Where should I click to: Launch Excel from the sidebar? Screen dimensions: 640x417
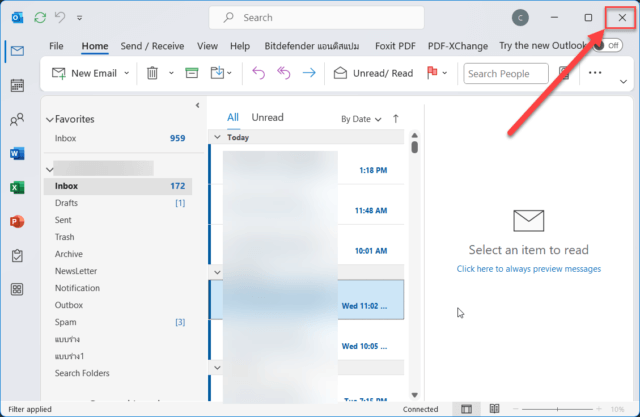[x=17, y=188]
